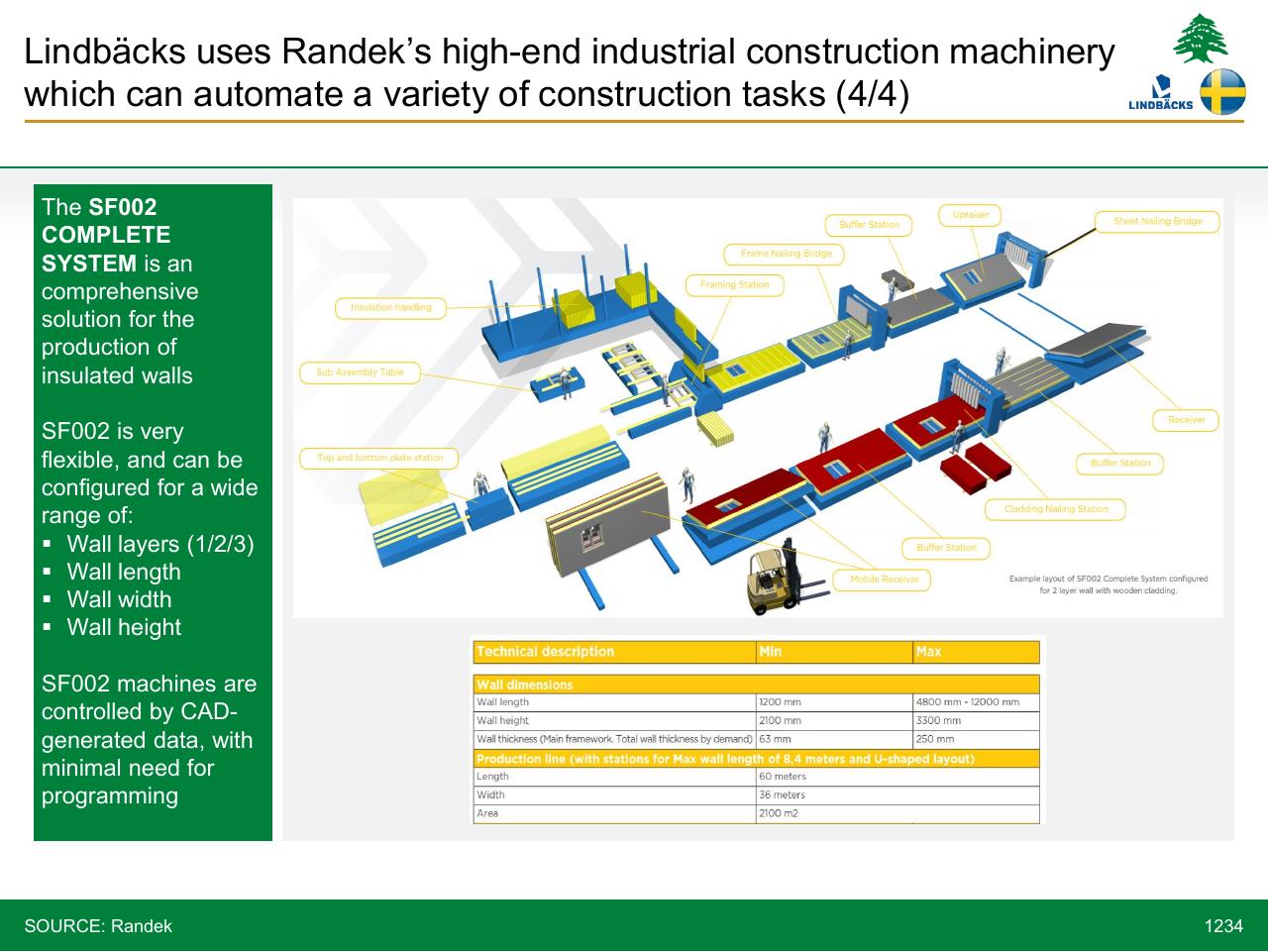Select the "Mobile Receiver" diagram label
The height and width of the screenshot is (952, 1268).
pos(884,580)
